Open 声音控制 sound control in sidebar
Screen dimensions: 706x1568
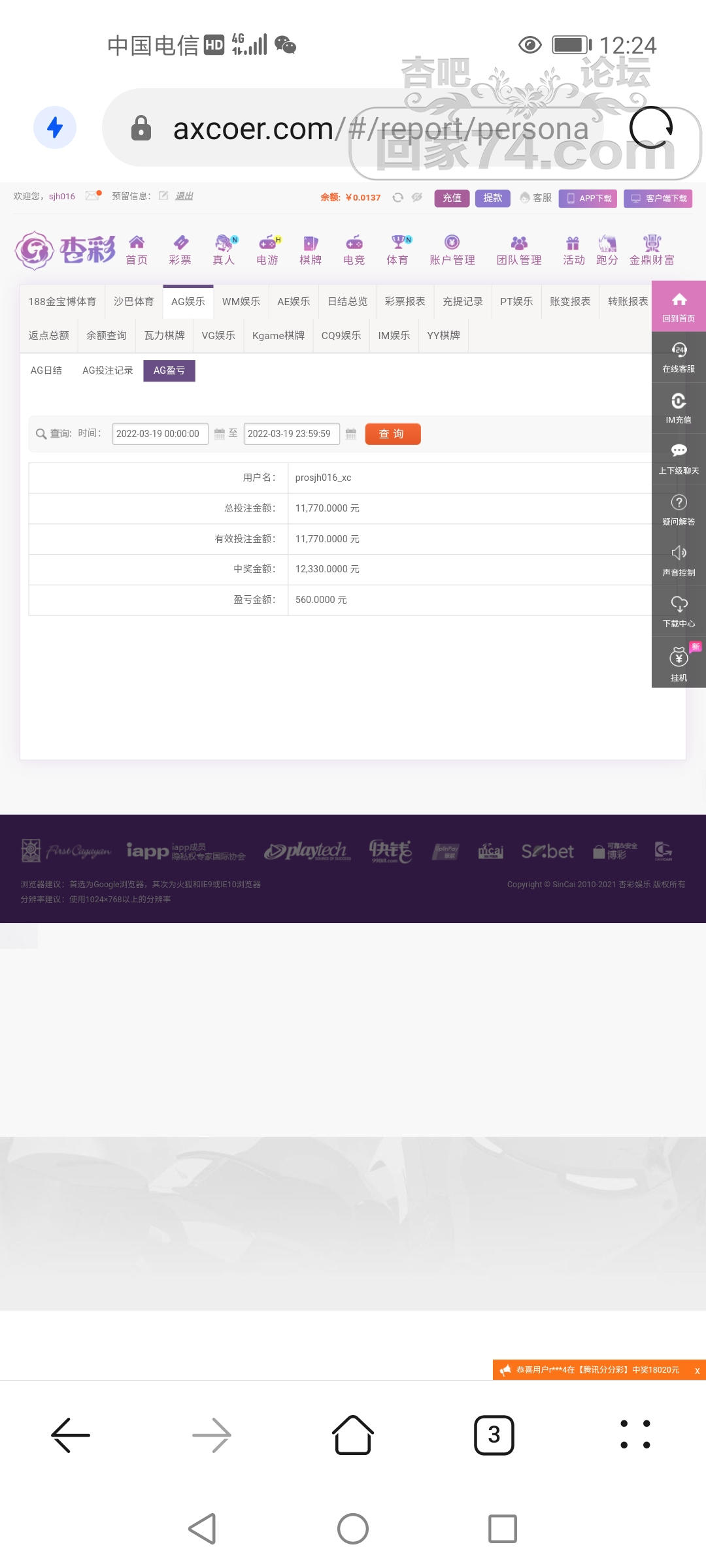679,561
